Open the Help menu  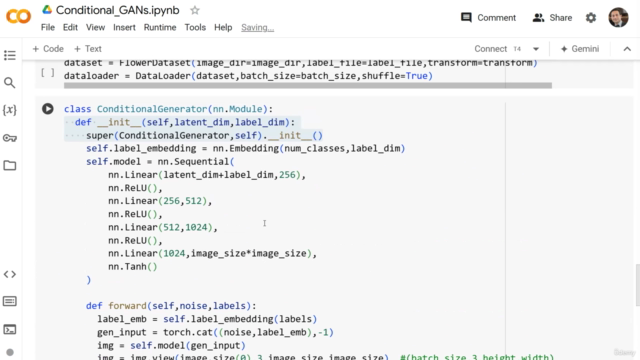click(223, 27)
